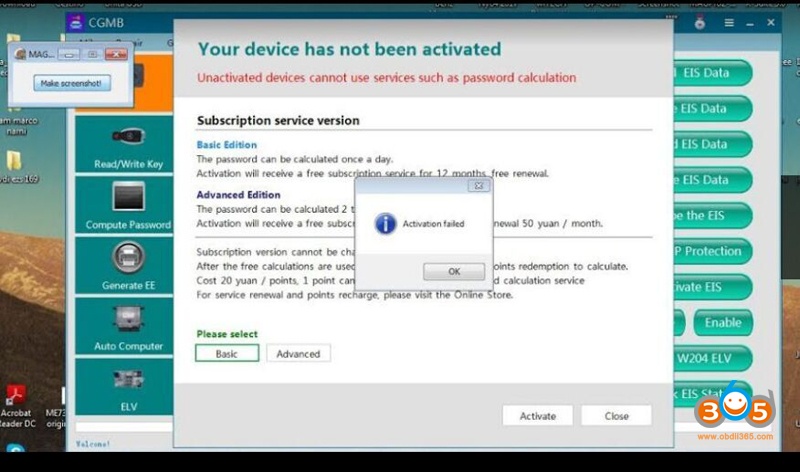Click the Enable button in CGMB window
The width and height of the screenshot is (800, 472).
point(722,322)
